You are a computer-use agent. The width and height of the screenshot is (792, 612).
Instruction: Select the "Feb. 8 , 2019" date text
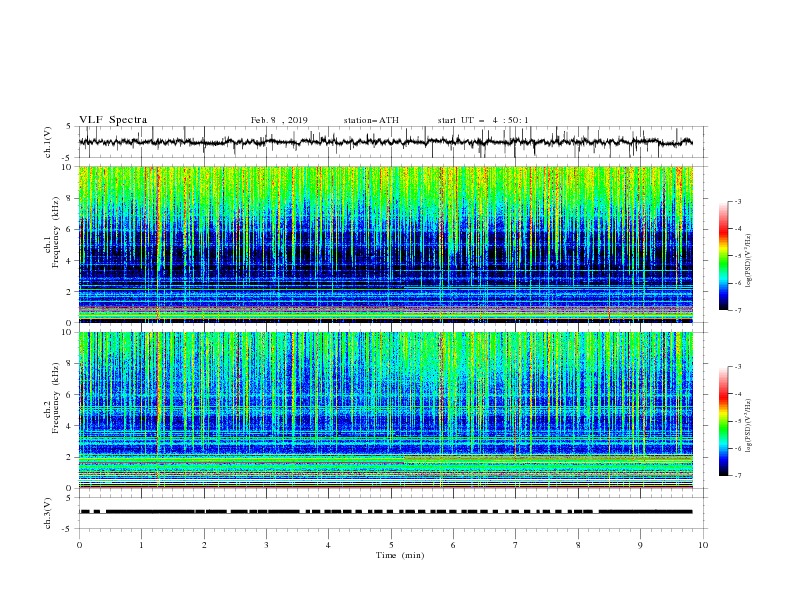[x=279, y=120]
